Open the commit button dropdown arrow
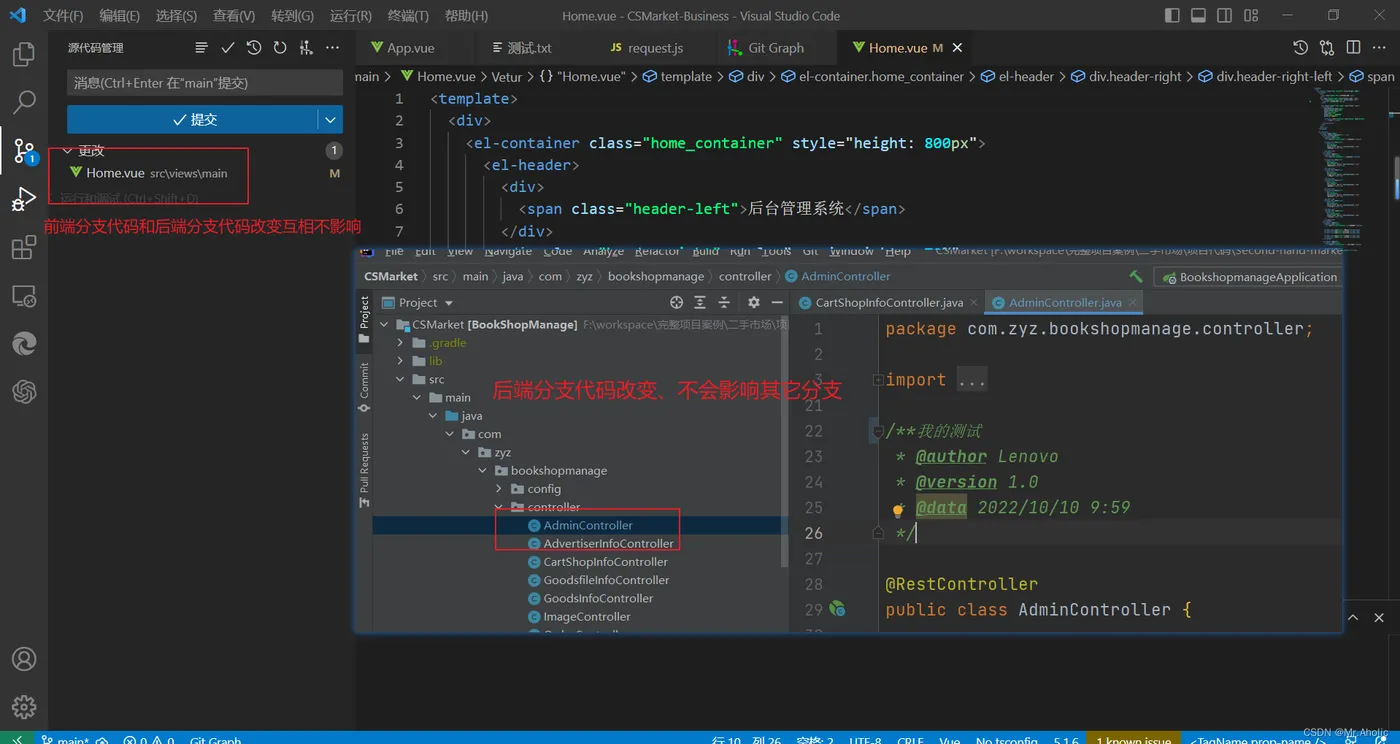 (x=331, y=119)
